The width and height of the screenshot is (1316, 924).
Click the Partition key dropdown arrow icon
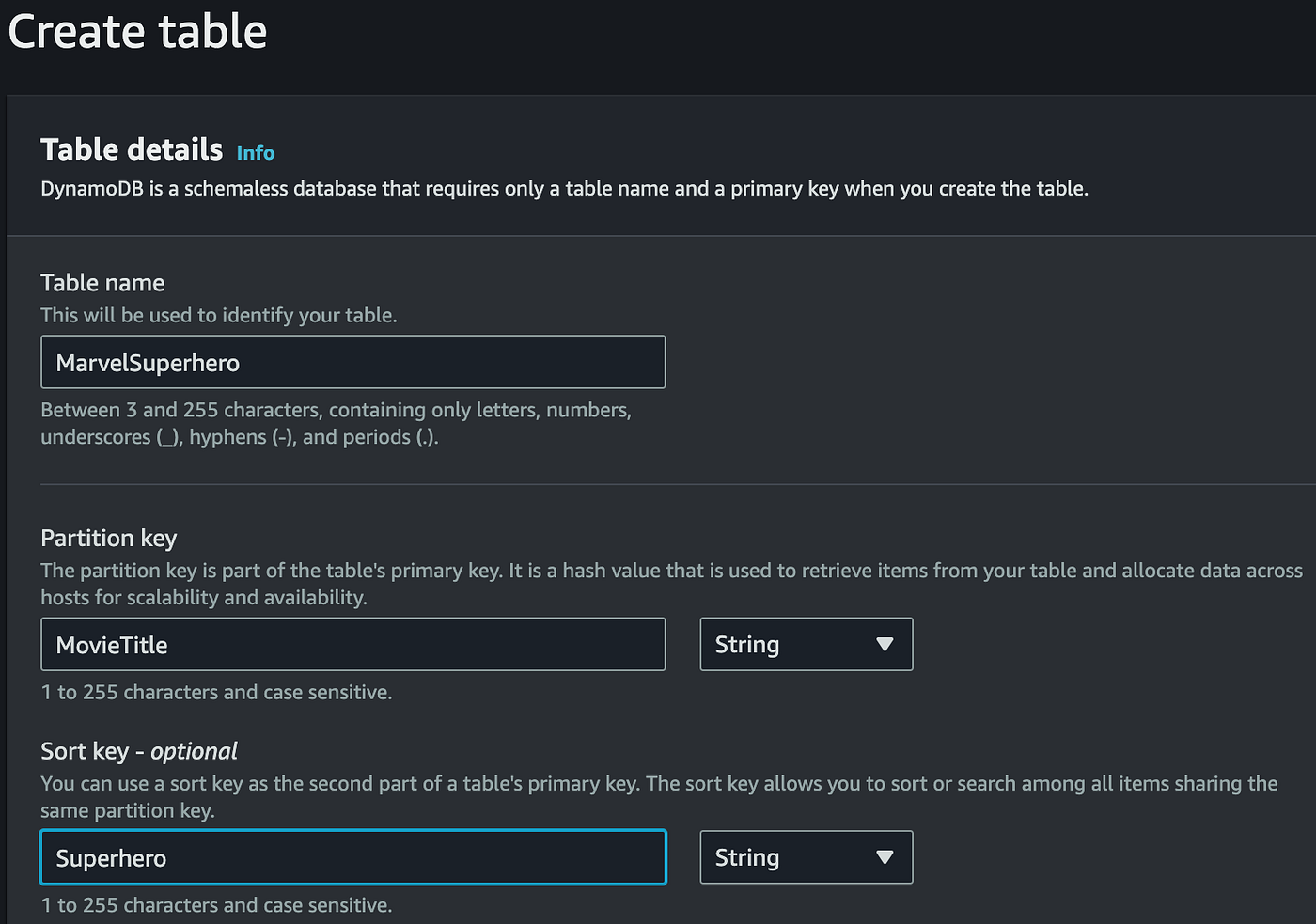point(885,644)
